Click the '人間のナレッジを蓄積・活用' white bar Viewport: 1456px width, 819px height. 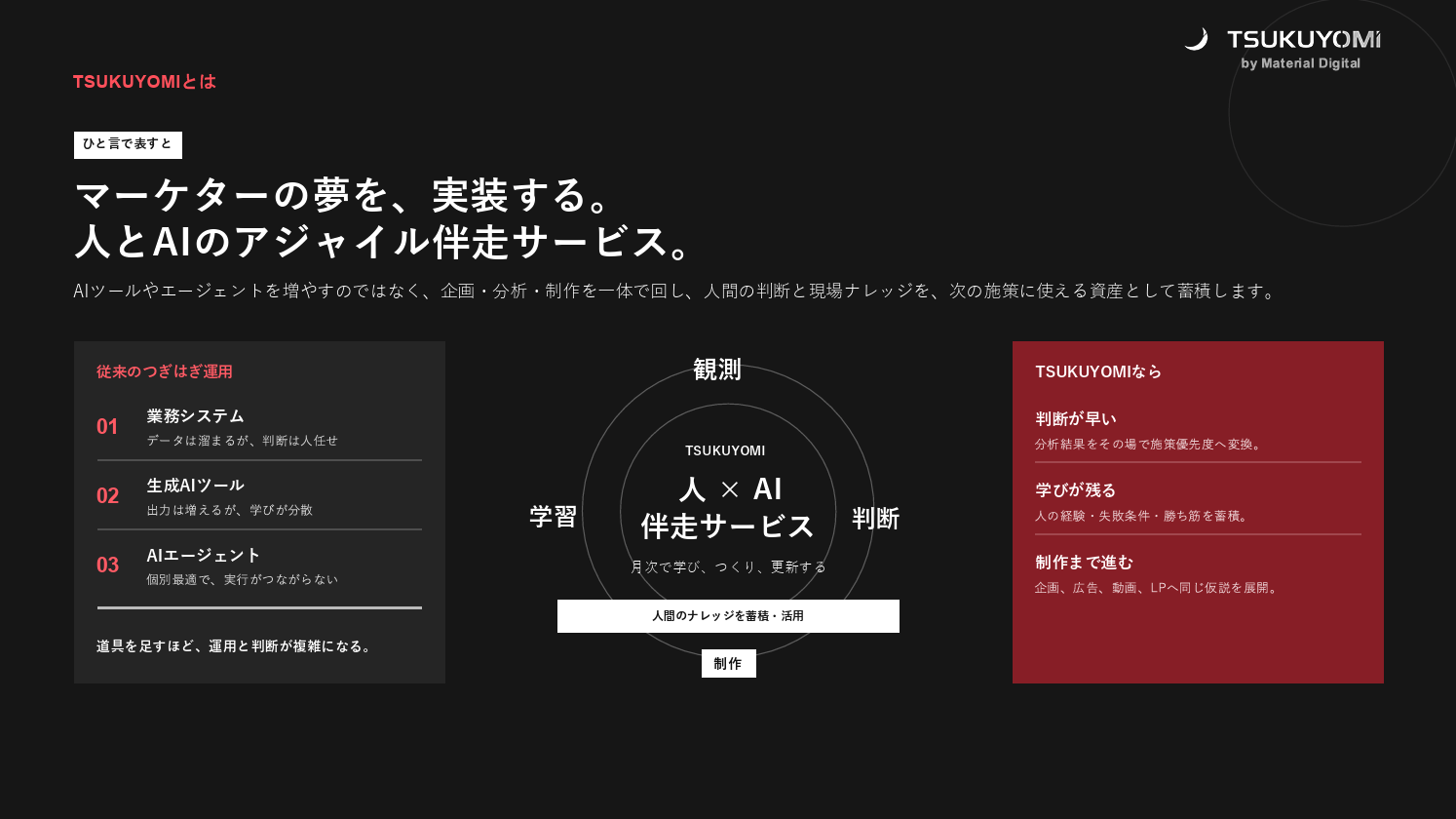click(x=728, y=616)
